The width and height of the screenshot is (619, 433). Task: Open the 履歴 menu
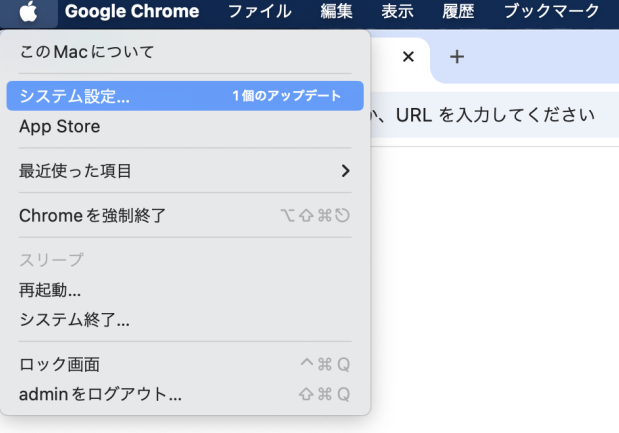click(x=458, y=11)
